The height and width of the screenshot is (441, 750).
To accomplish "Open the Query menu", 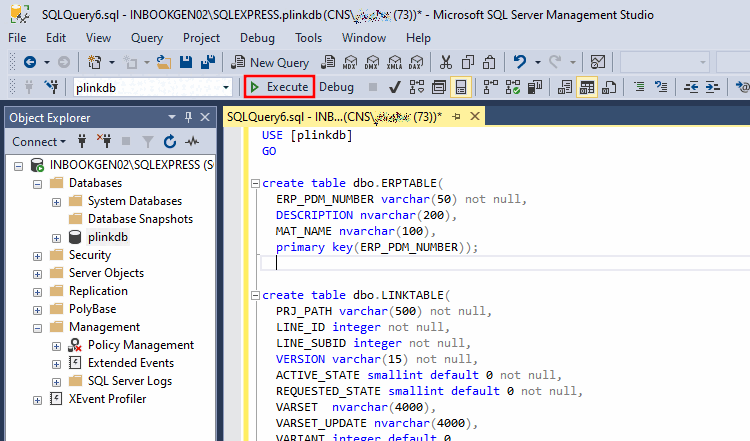I will (x=147, y=38).
